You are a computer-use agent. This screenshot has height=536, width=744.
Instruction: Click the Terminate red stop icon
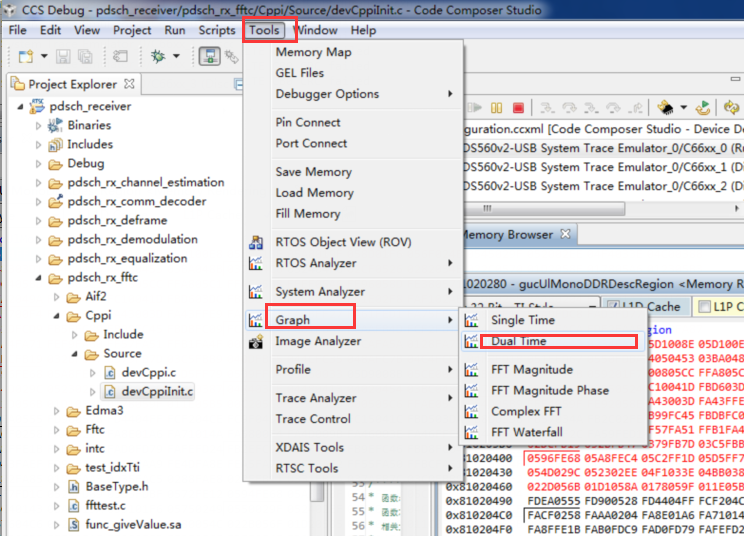tap(518, 108)
